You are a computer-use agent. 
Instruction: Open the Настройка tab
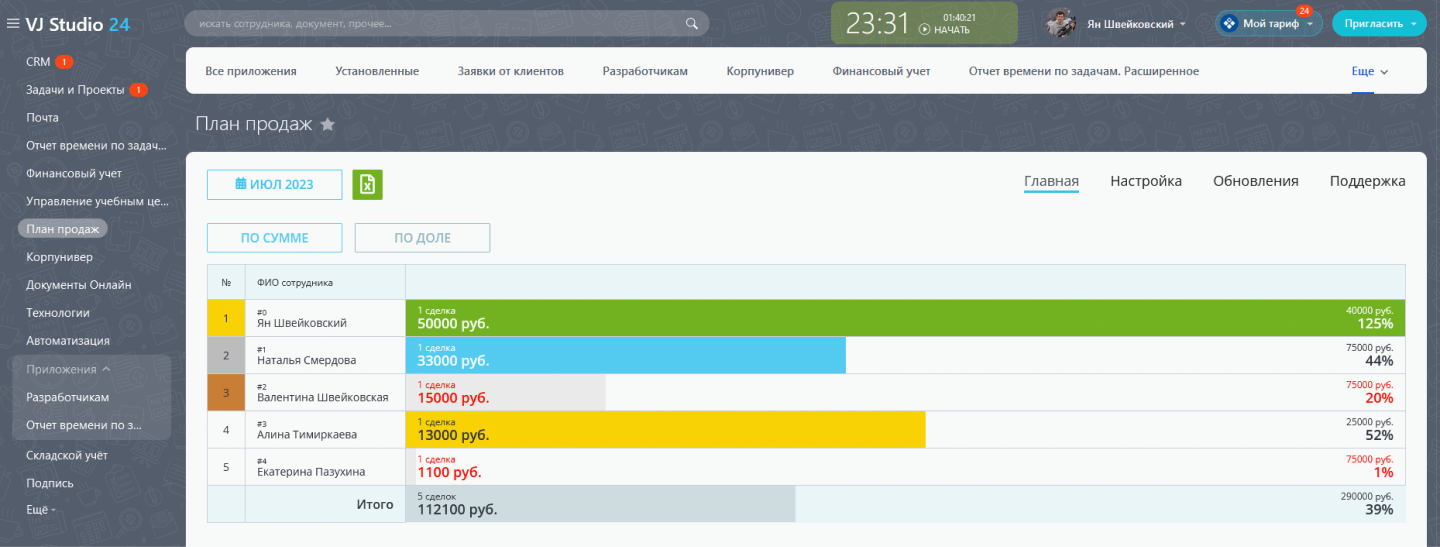point(1145,181)
